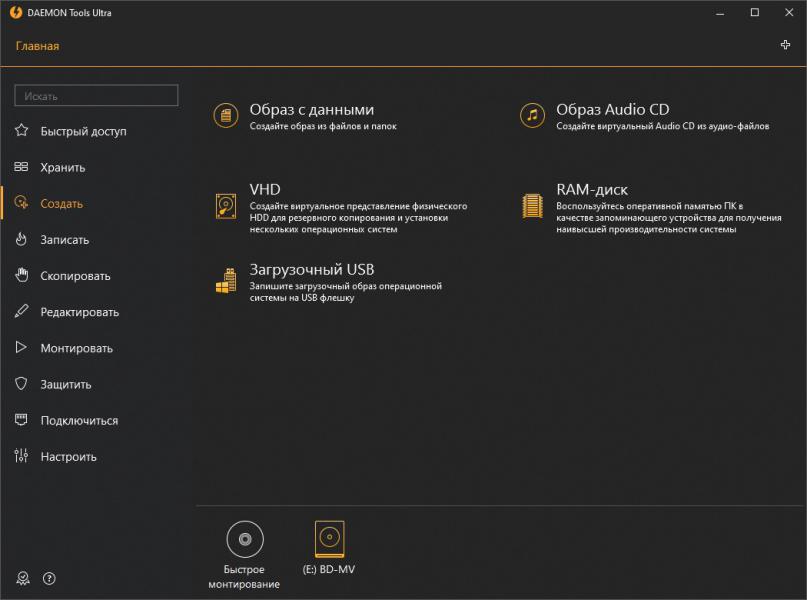The width and height of the screenshot is (807, 600).
Task: Open Настроить settings section
Action: click(68, 457)
